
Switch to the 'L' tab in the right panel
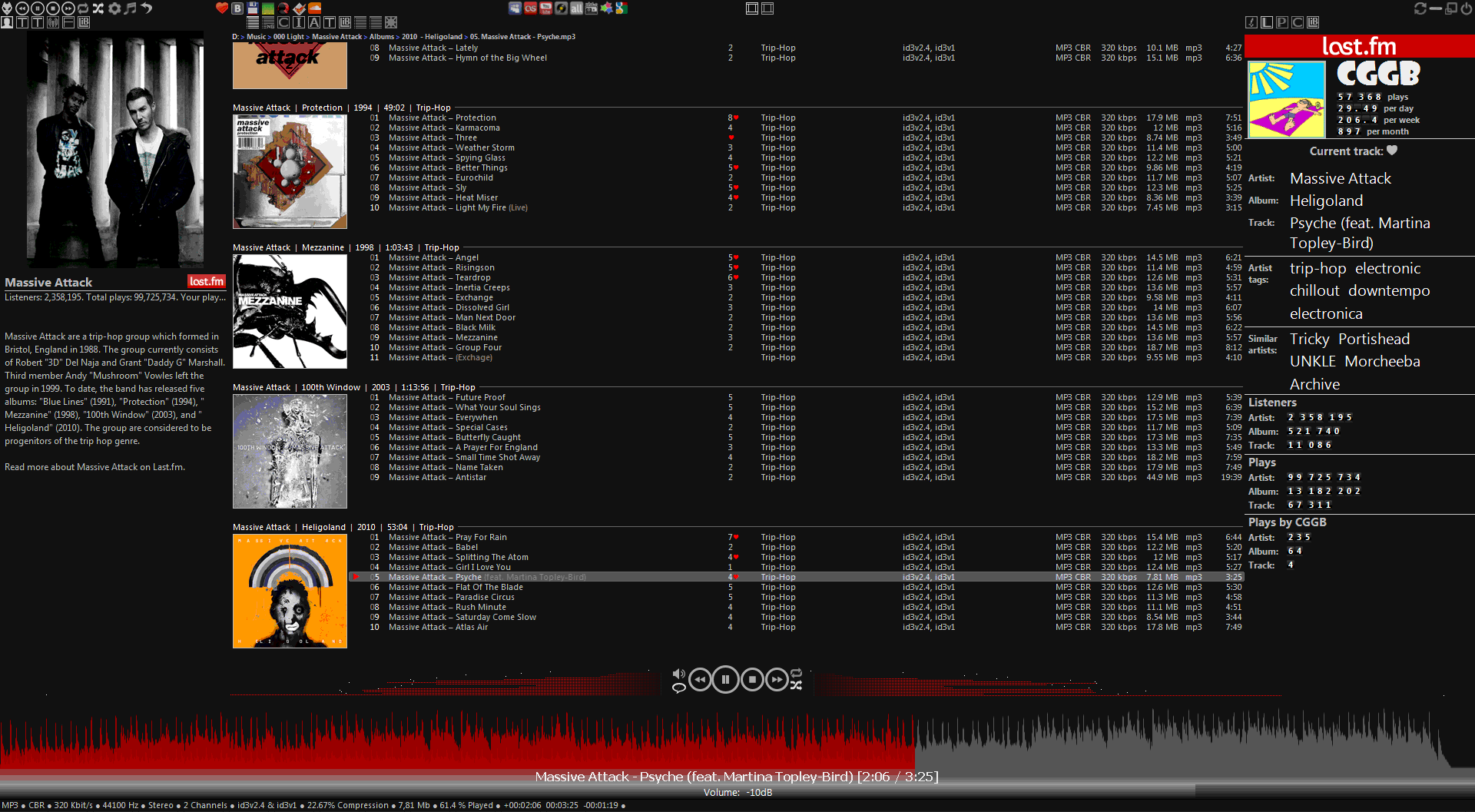[1267, 22]
